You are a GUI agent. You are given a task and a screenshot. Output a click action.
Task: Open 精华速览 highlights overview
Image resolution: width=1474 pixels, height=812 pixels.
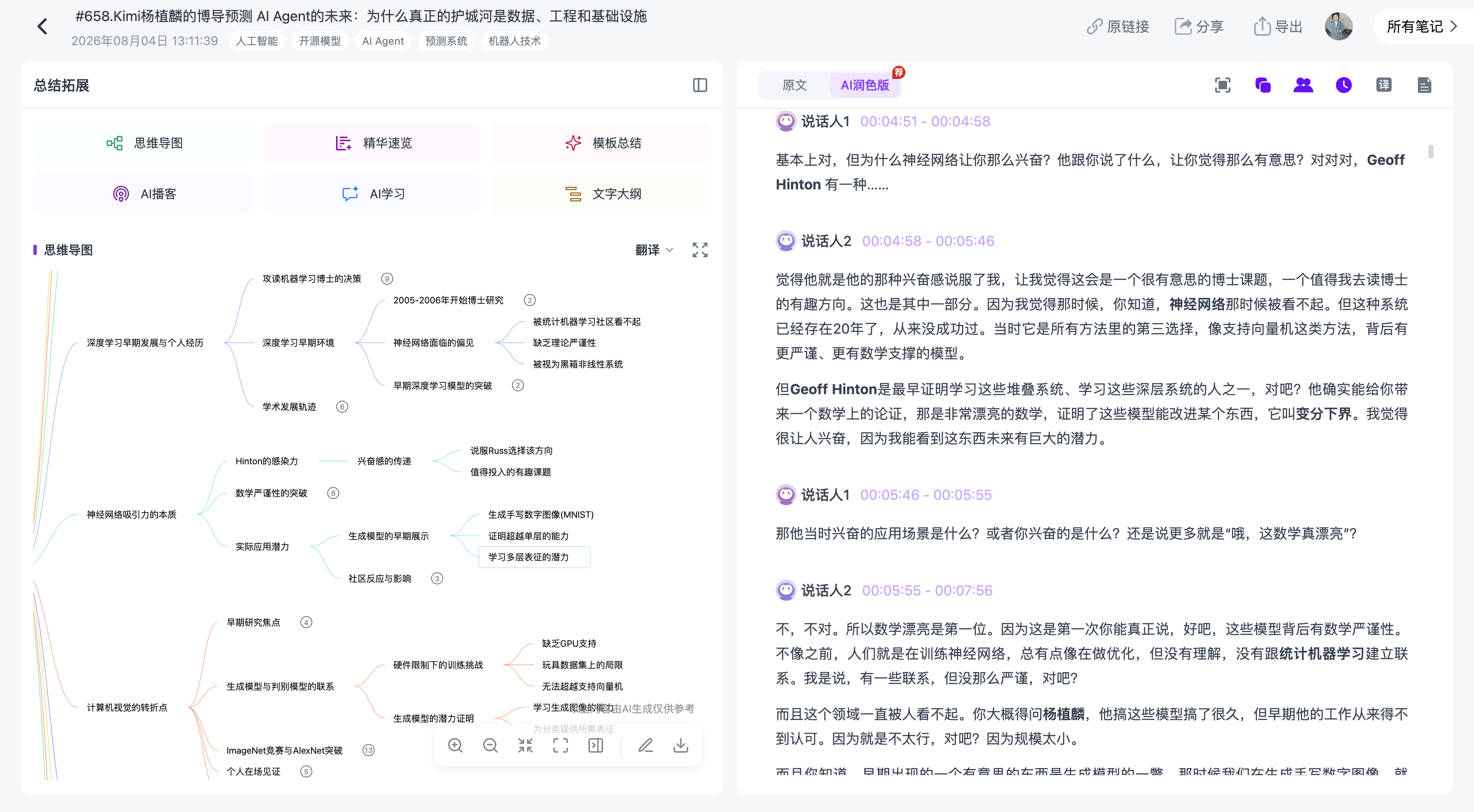click(x=372, y=143)
